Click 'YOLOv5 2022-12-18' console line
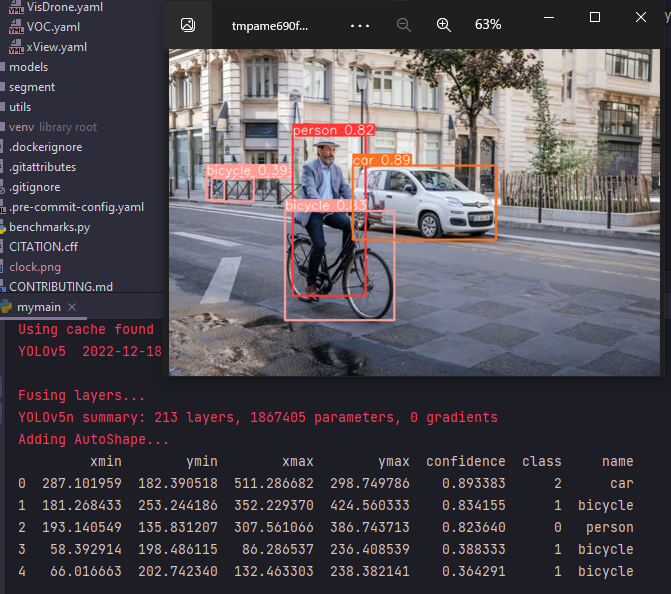The image size is (671, 594). (90, 351)
